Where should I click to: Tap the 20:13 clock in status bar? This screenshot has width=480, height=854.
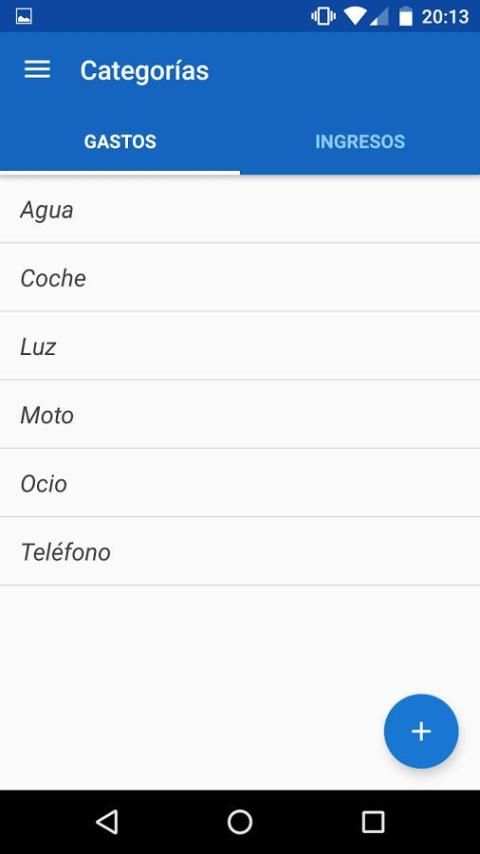coord(445,17)
